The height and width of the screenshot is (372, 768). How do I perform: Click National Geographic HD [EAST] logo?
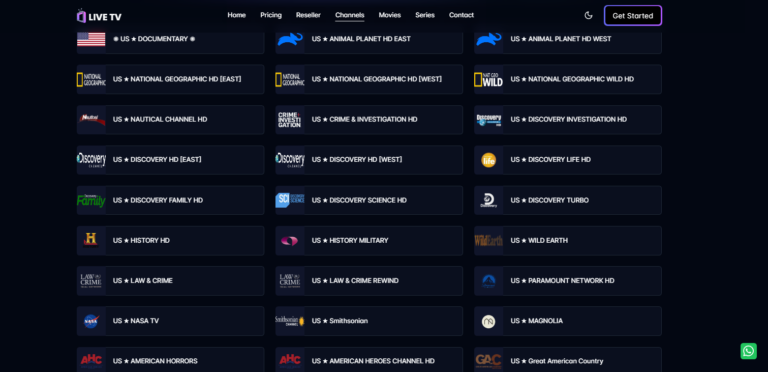91,79
